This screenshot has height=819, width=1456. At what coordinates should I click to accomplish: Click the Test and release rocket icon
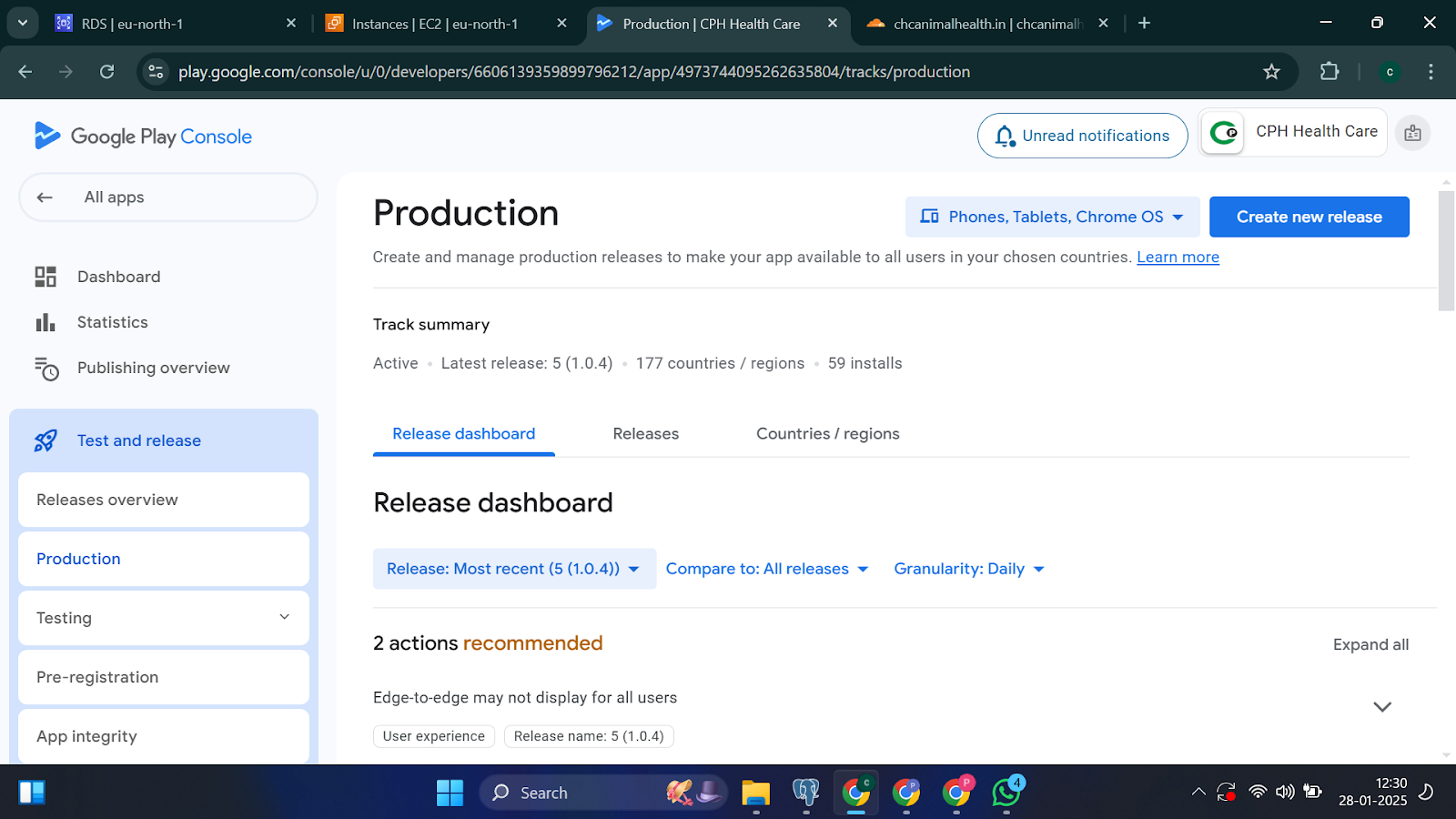click(x=45, y=440)
